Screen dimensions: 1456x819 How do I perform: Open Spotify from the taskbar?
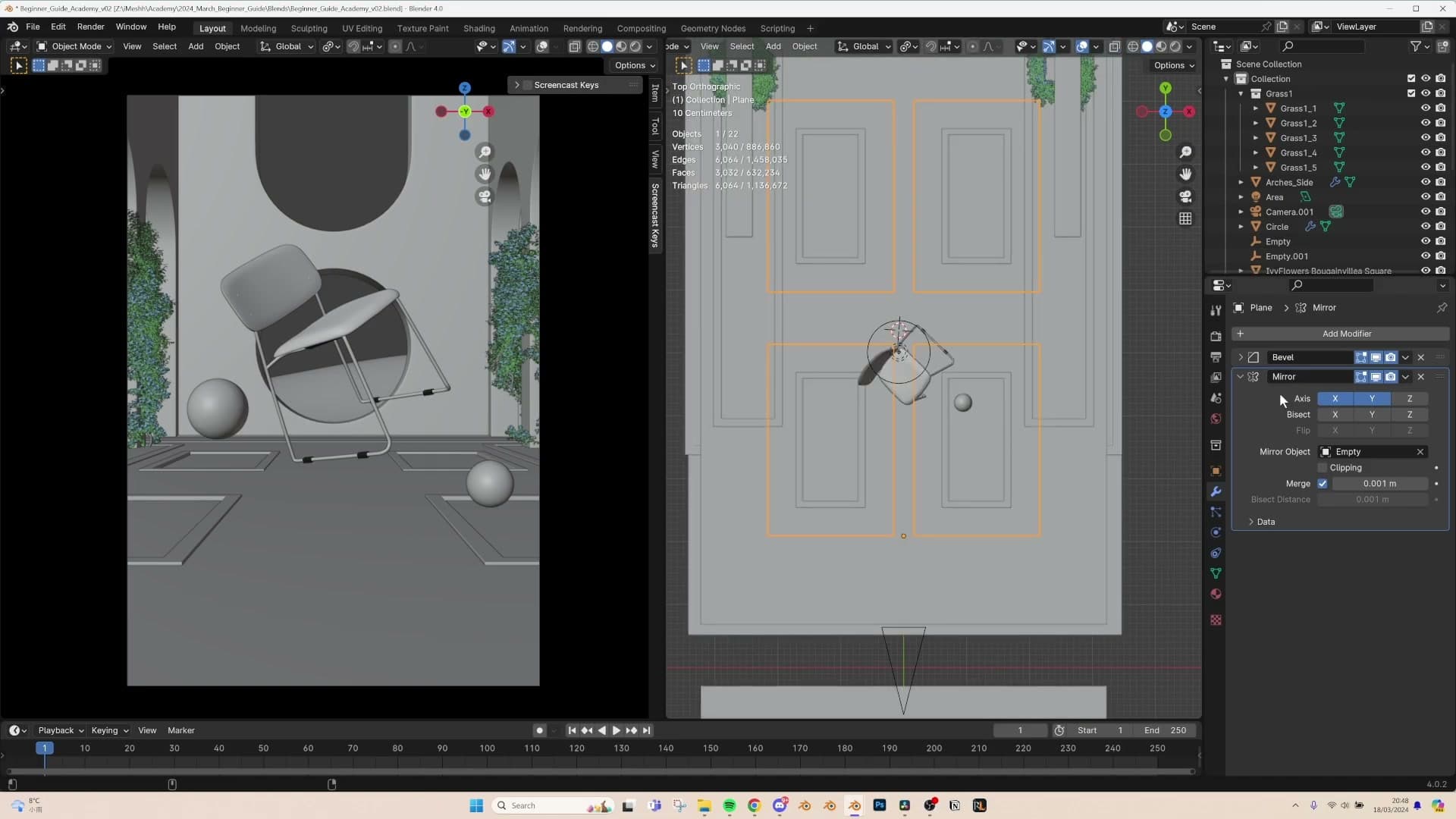729,806
